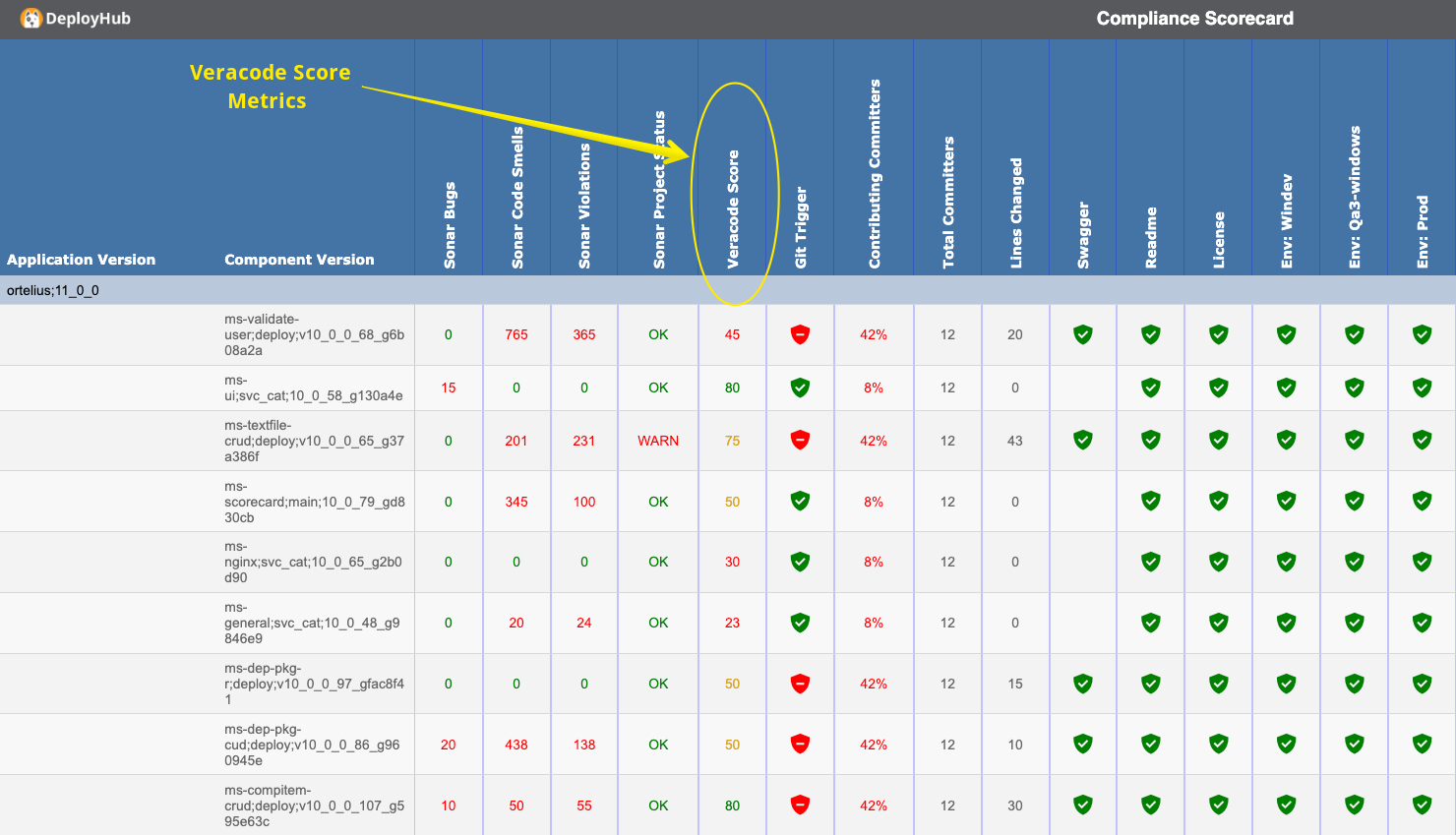Click Lines Changed value 43
This screenshot has width=1456, height=835.
point(1015,441)
